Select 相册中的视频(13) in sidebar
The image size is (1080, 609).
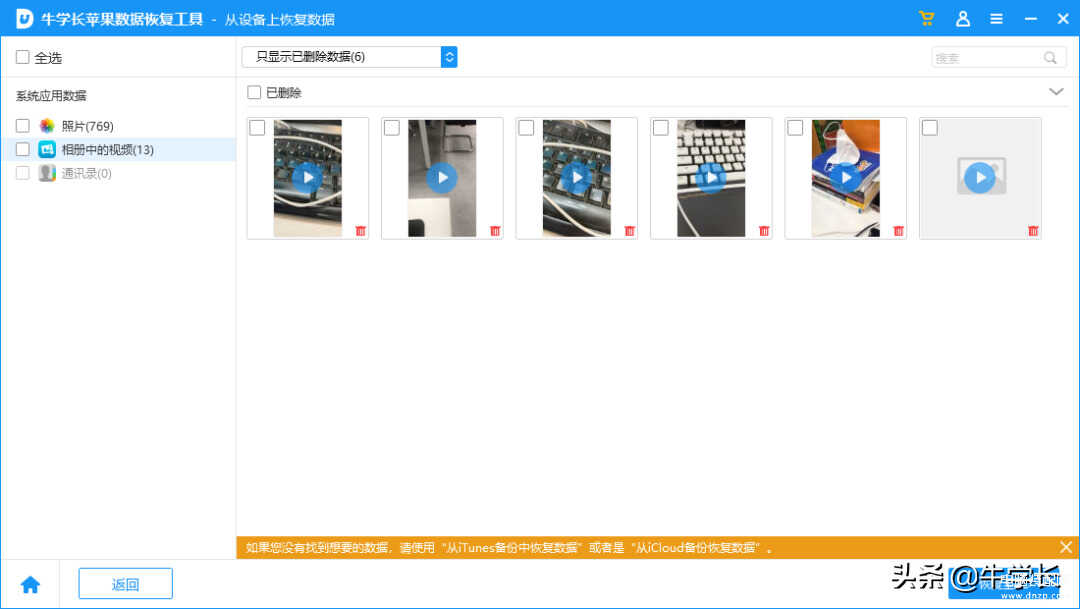click(107, 150)
